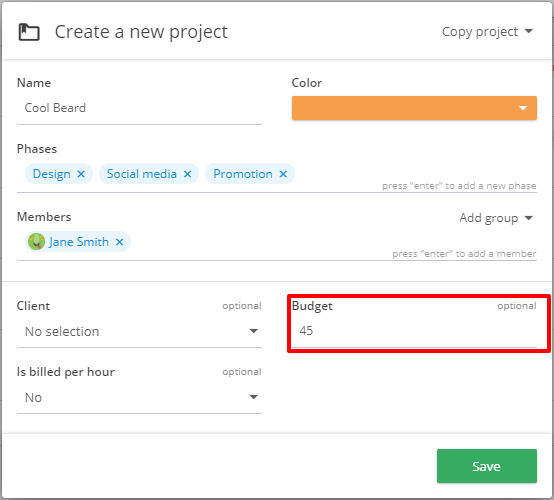Click the project folder icon in header
Screen dimensions: 554x500
click(29, 32)
